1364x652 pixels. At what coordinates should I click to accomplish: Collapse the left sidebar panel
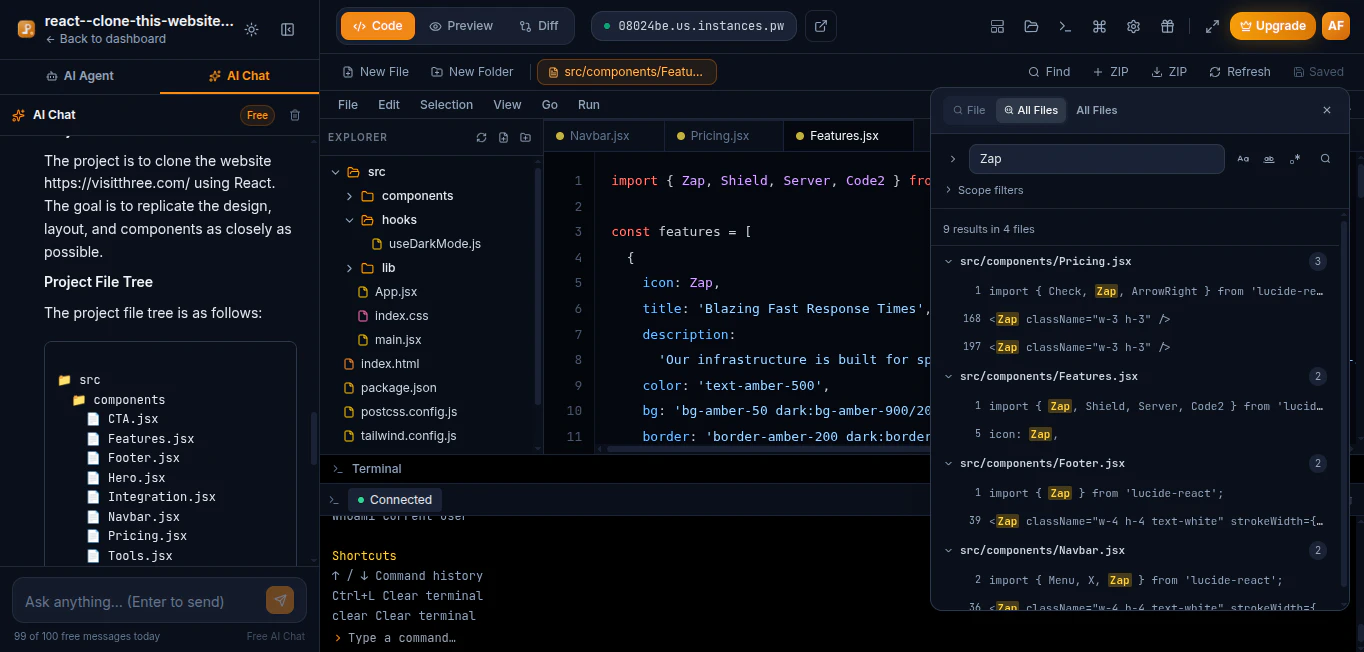click(x=287, y=30)
